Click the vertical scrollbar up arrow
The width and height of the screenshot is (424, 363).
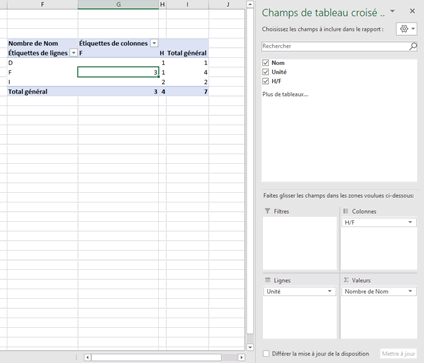click(x=250, y=4)
